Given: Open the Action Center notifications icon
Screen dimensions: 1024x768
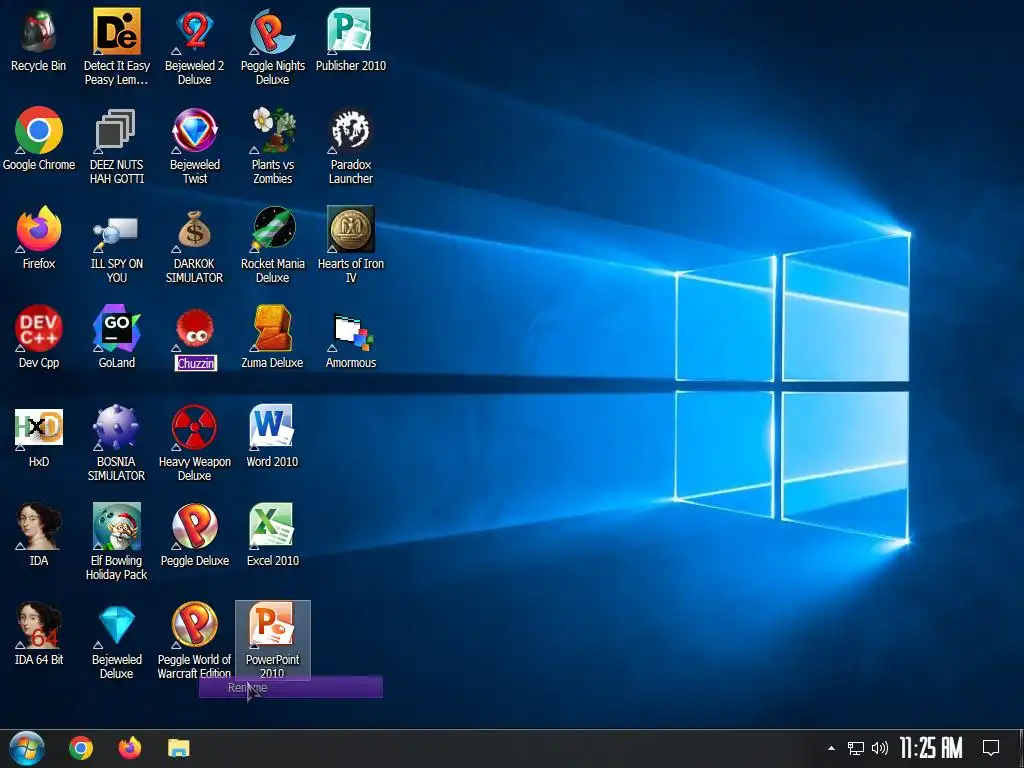Looking at the screenshot, I should point(991,748).
